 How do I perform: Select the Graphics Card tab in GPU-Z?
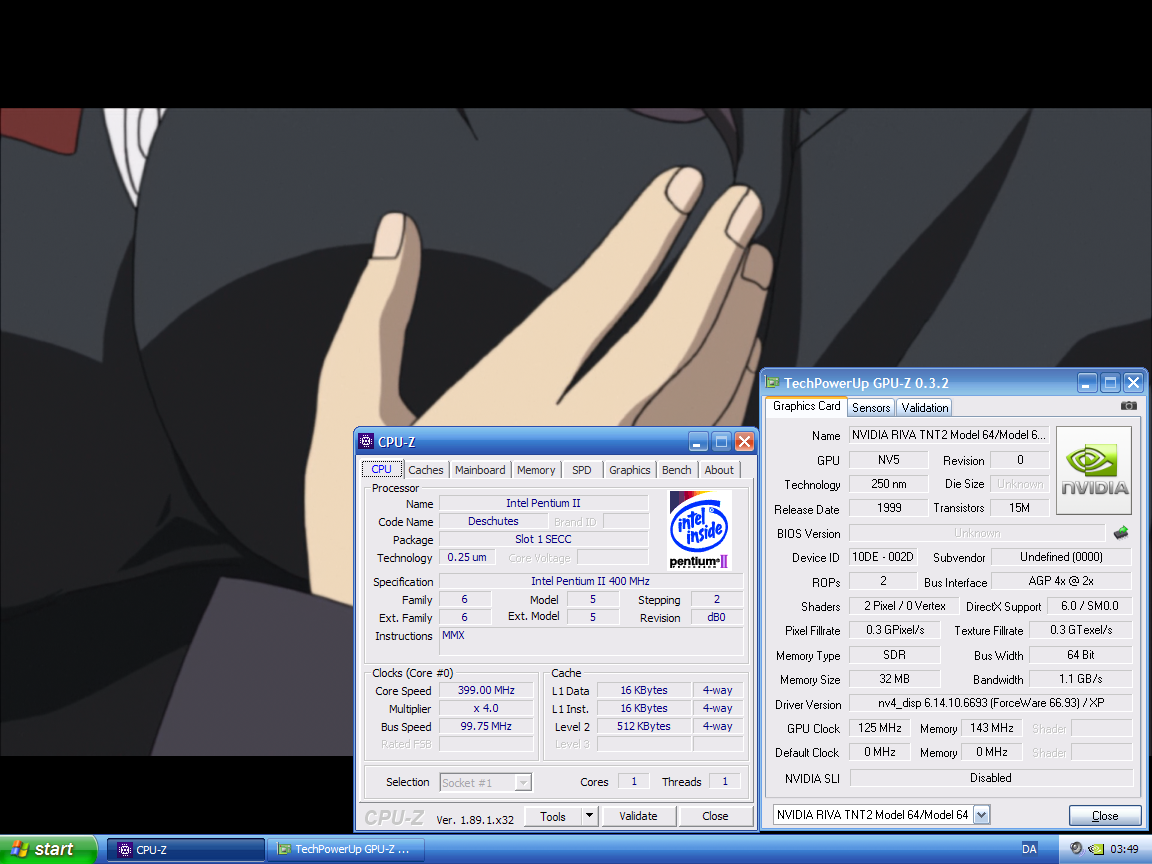806,406
